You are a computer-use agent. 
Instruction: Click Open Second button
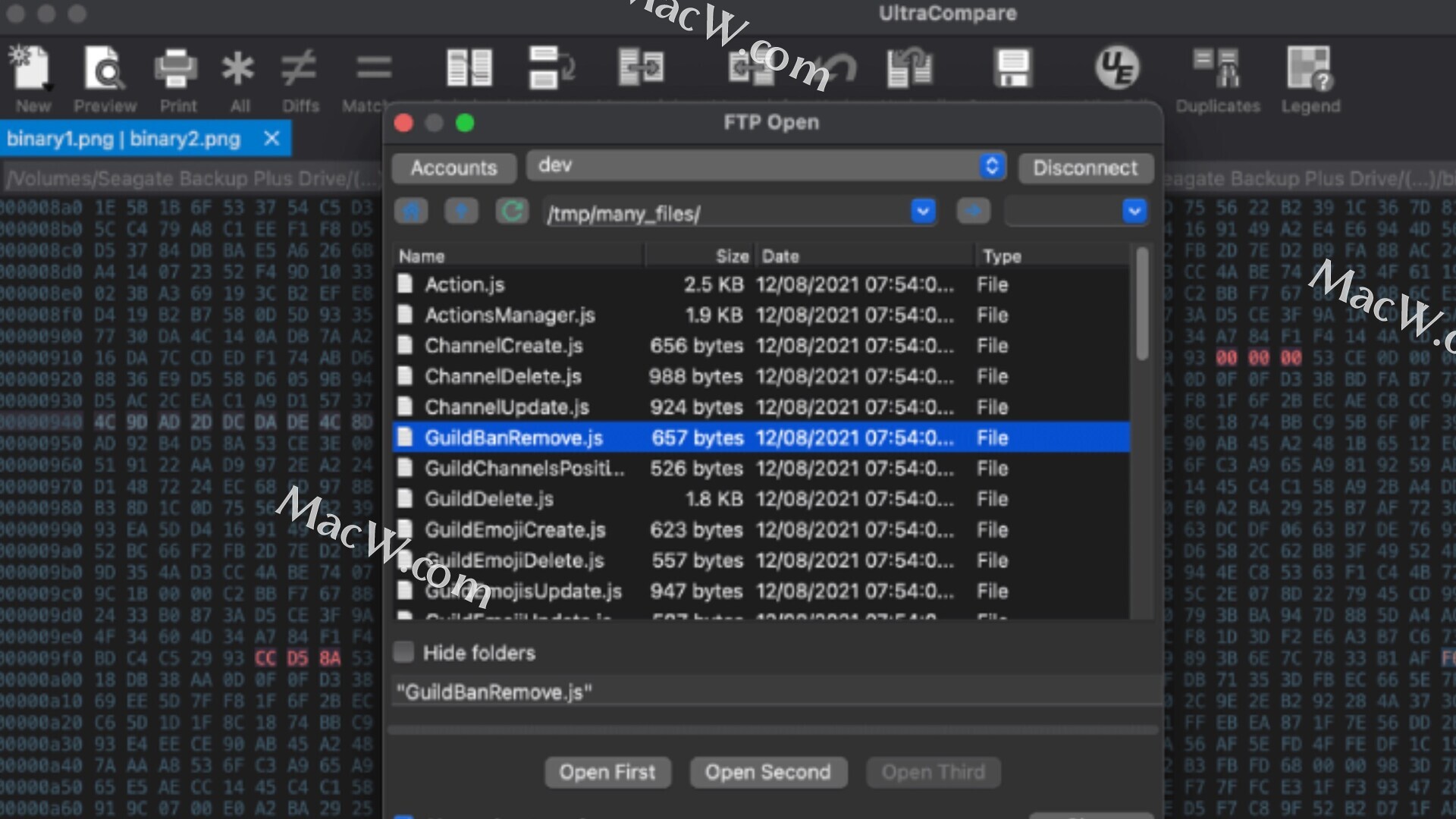[768, 772]
